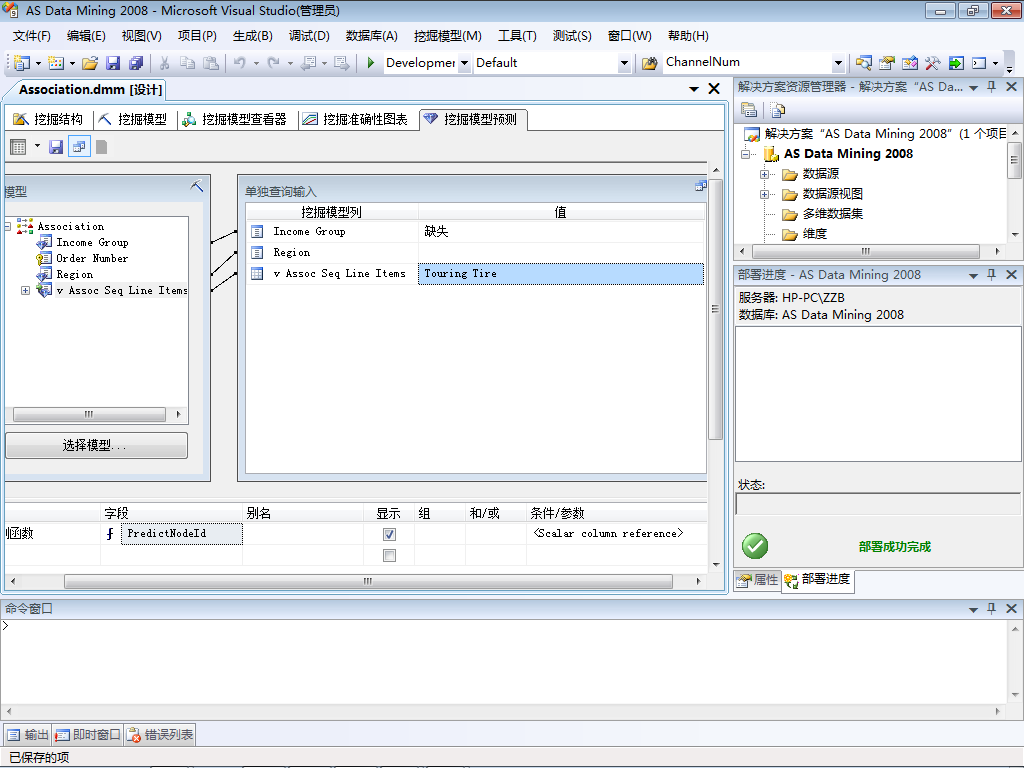The image size is (1024, 768).
Task: Save the prediction query using the designer disk icon
Action: pos(56,147)
